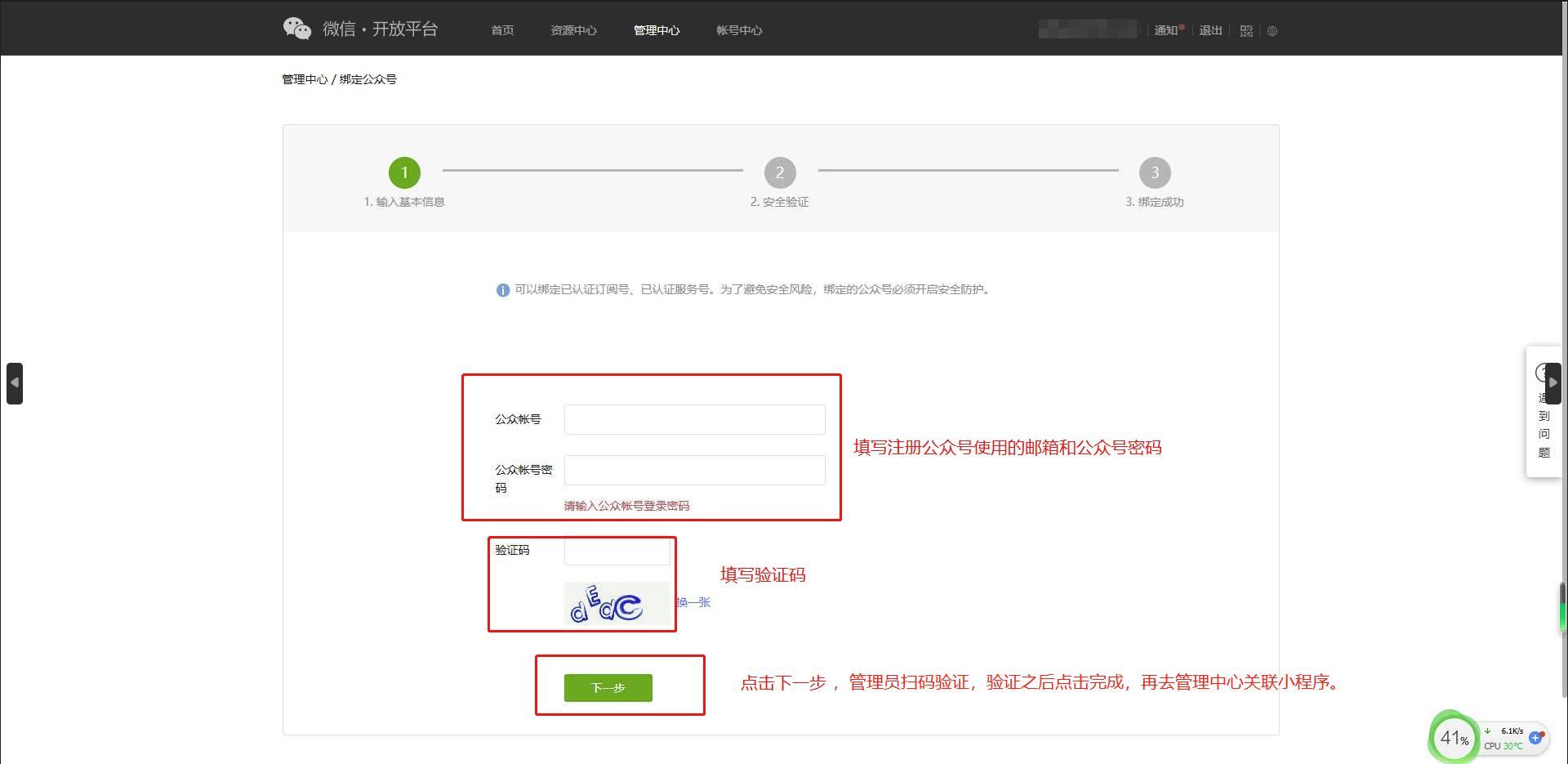Click the blue plus icon in monitor widget
The width and height of the screenshot is (1568, 764).
[x=1535, y=738]
